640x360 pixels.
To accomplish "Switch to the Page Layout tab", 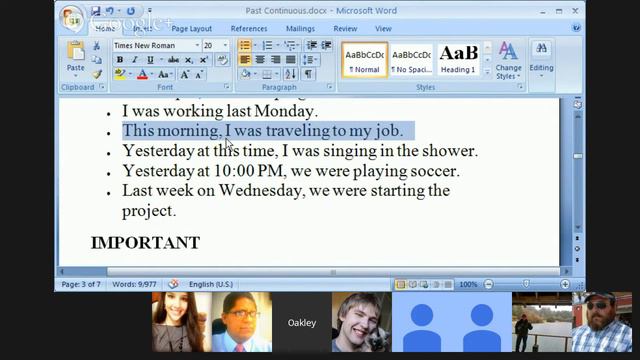I will (191, 29).
